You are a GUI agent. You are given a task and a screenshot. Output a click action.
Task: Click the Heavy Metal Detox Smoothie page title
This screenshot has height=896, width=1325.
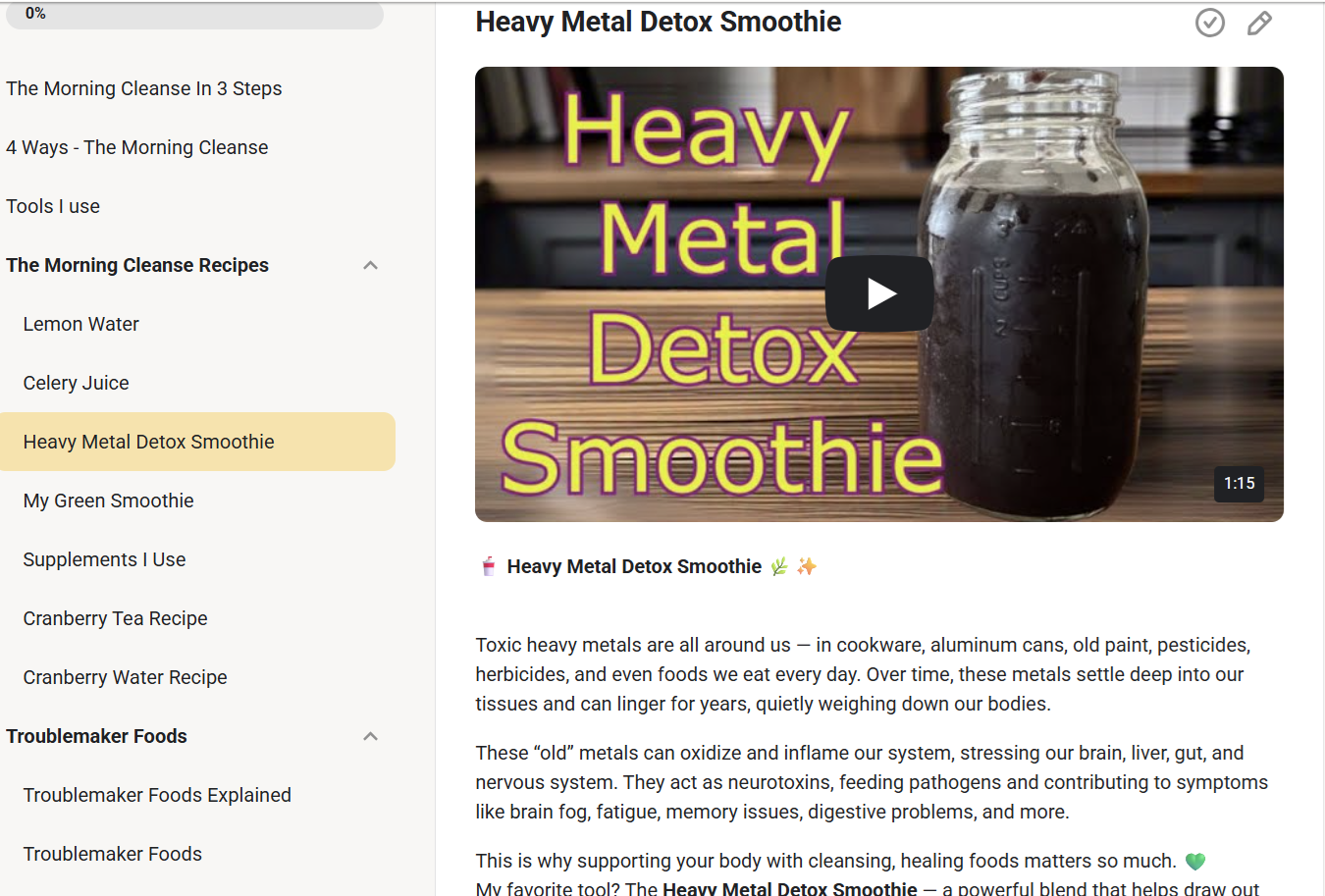659,22
